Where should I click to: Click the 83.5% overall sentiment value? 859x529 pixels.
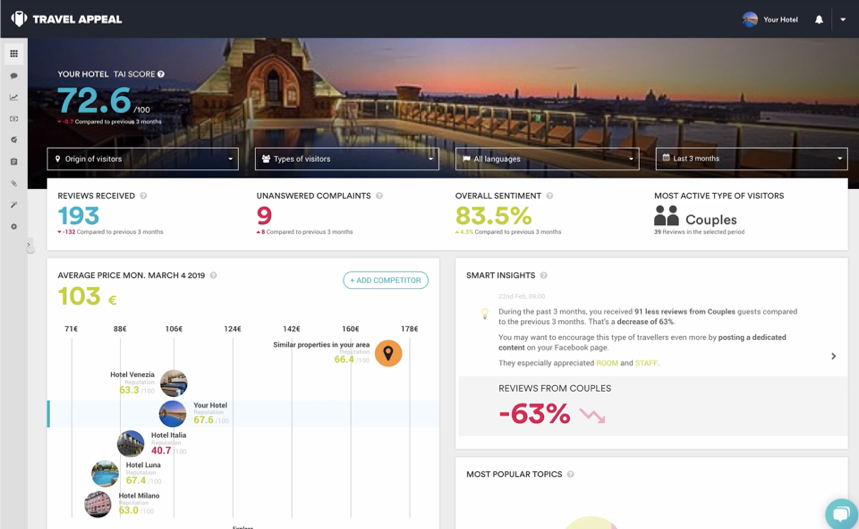[x=494, y=216]
